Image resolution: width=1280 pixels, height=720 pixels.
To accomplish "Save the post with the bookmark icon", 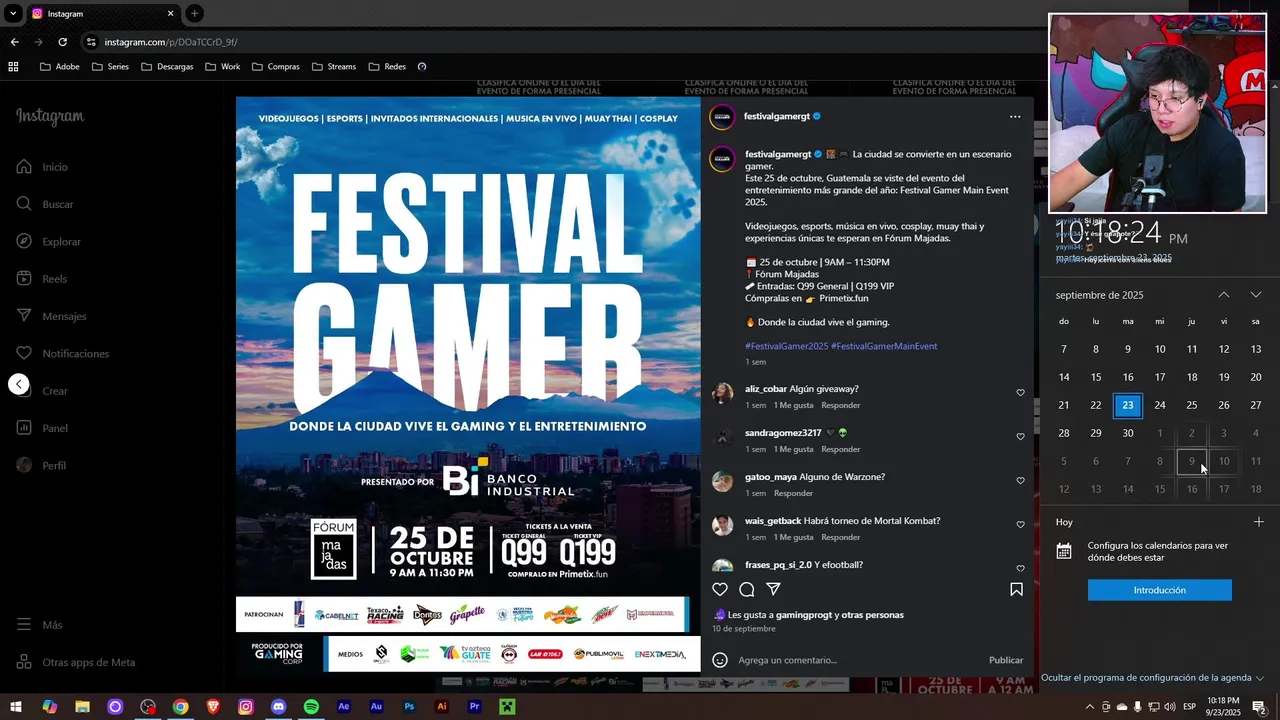I will click(x=1016, y=589).
